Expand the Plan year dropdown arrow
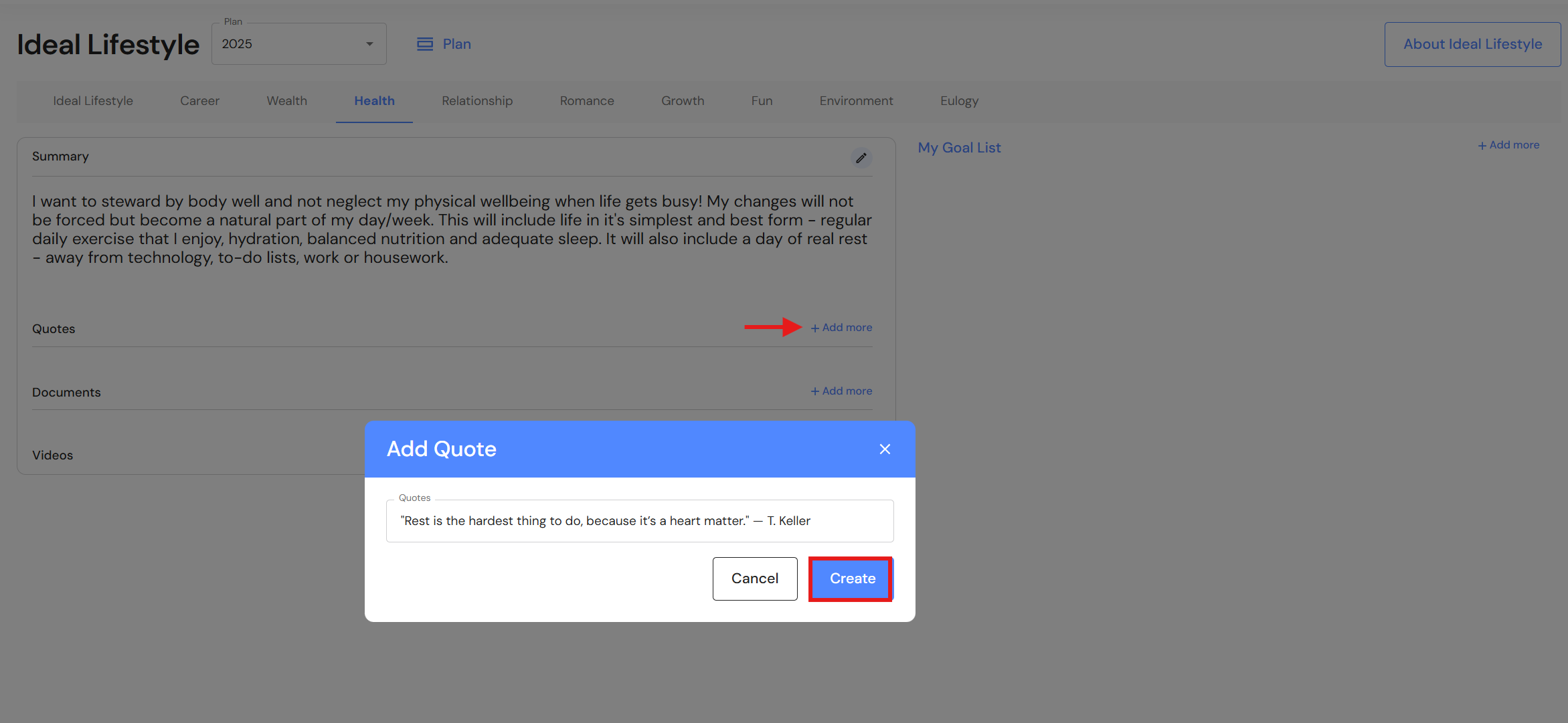 click(x=369, y=44)
